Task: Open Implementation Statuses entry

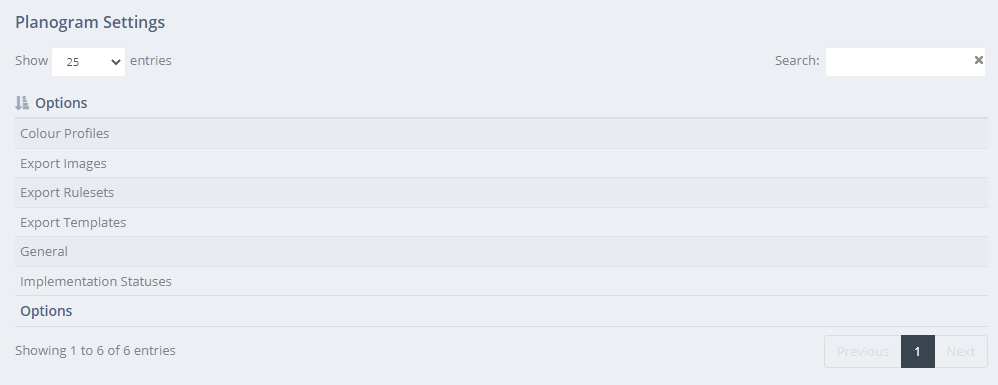Action: 502,281
